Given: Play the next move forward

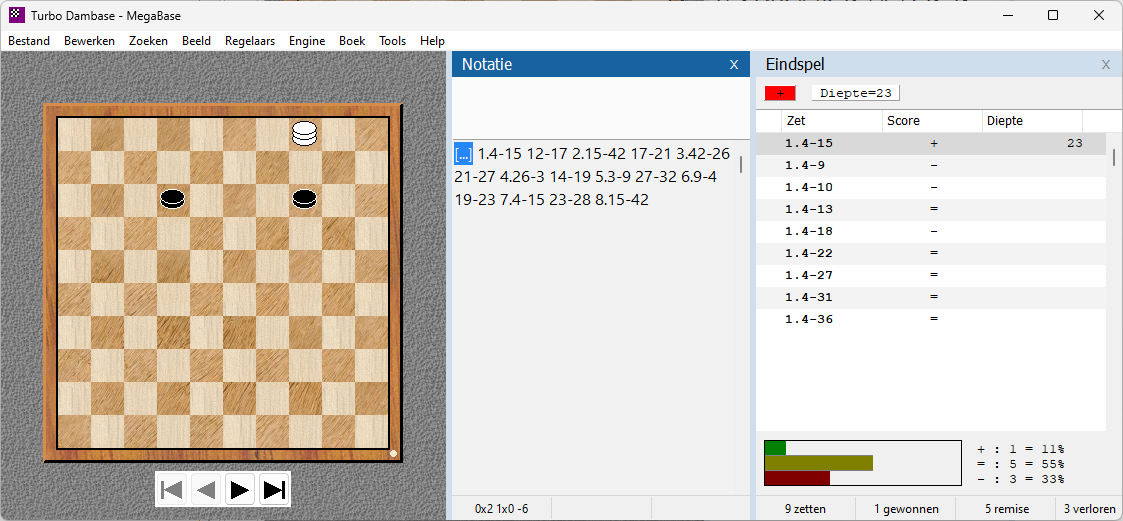Looking at the screenshot, I should (240, 489).
